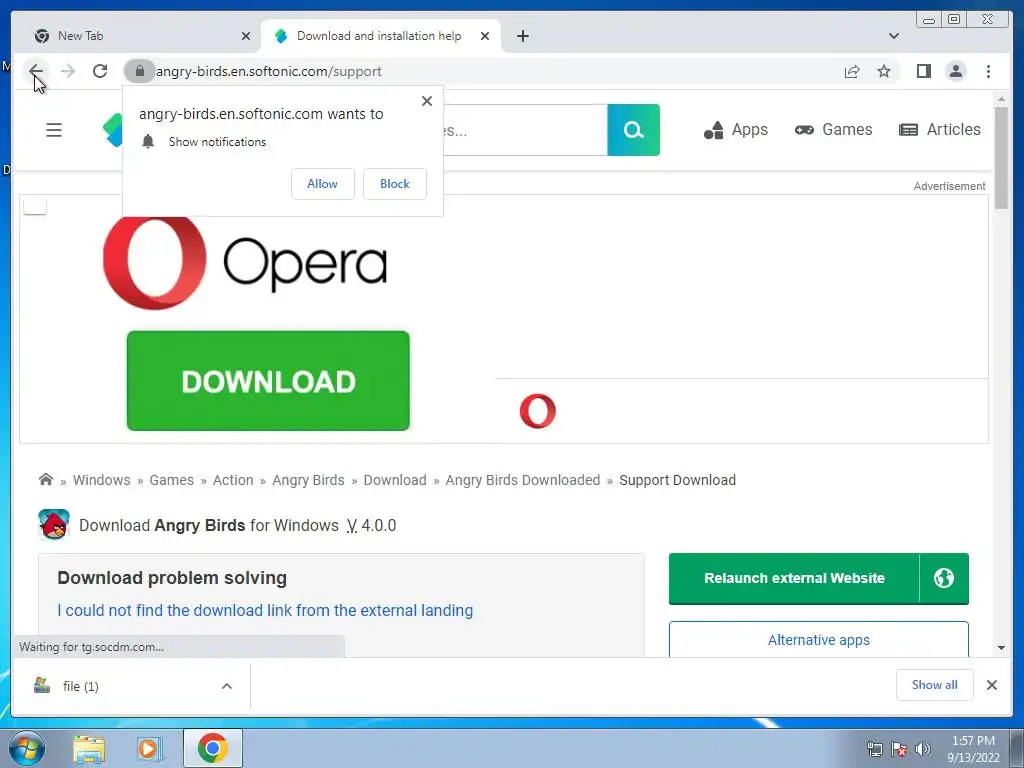
Task: Open network tray icon
Action: [874, 749]
